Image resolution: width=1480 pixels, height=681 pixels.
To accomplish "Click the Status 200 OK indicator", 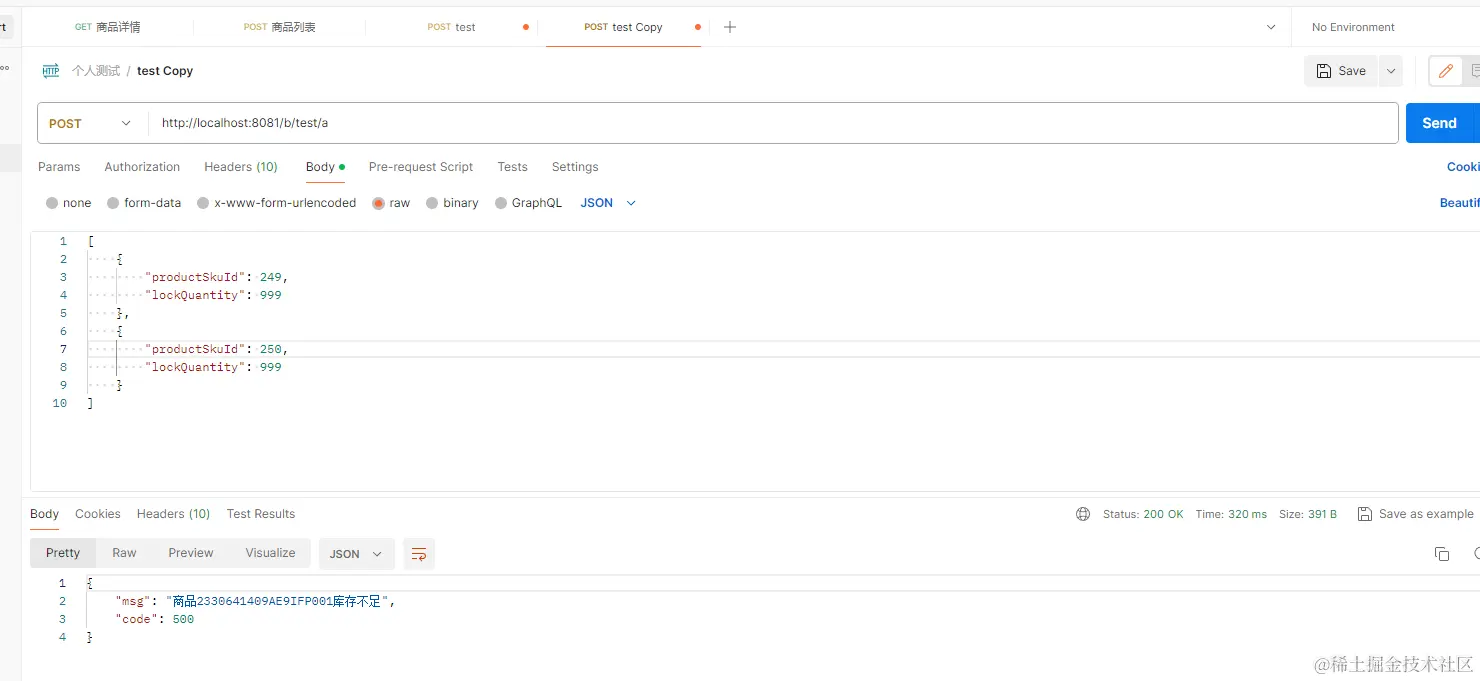I will [x=1143, y=514].
